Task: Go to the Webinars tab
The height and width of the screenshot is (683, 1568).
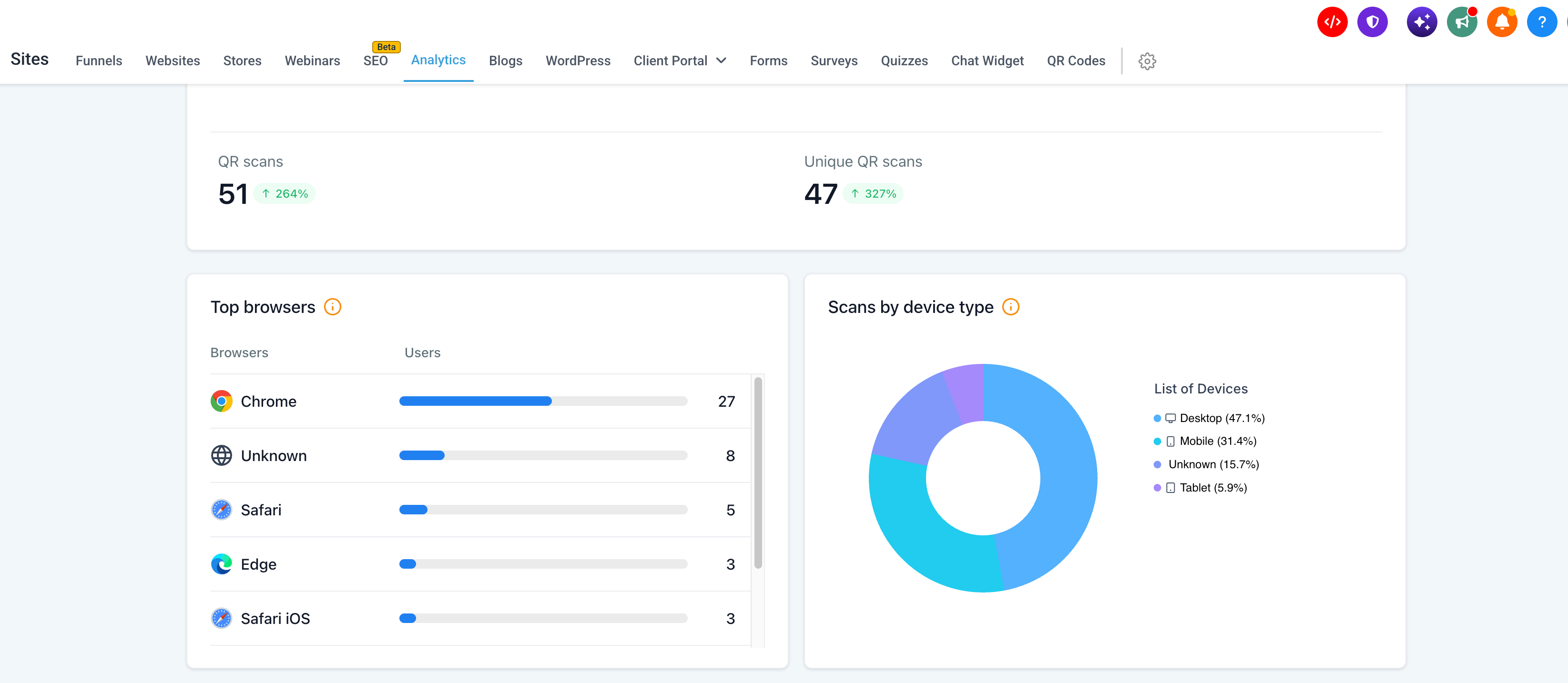Action: 312,61
